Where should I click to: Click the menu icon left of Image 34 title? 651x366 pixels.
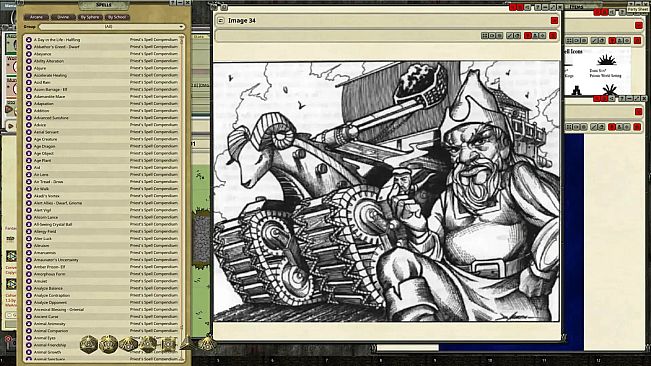(220, 20)
